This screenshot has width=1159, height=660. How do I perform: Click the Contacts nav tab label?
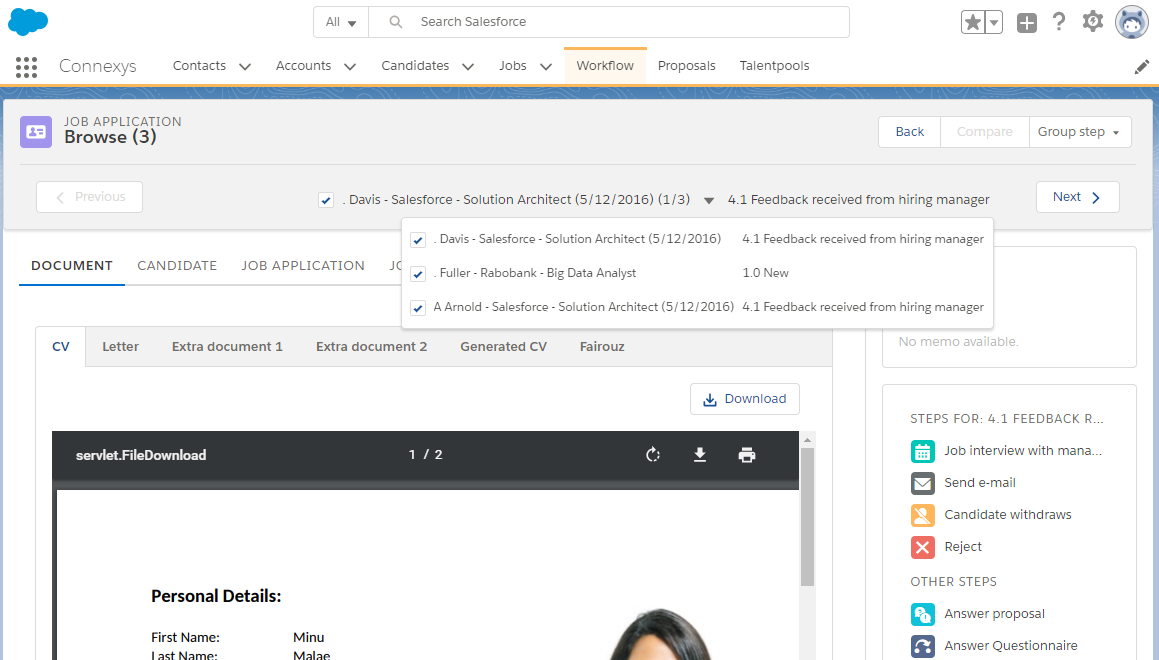click(x=200, y=66)
